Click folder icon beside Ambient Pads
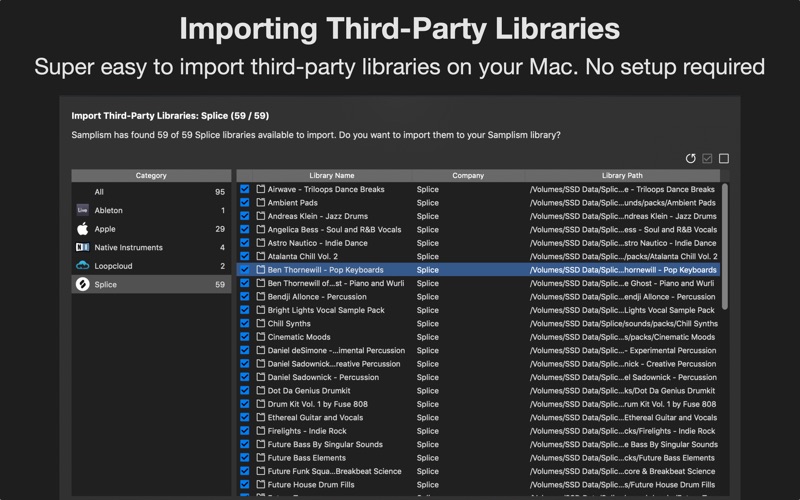800x500 pixels. tap(261, 203)
